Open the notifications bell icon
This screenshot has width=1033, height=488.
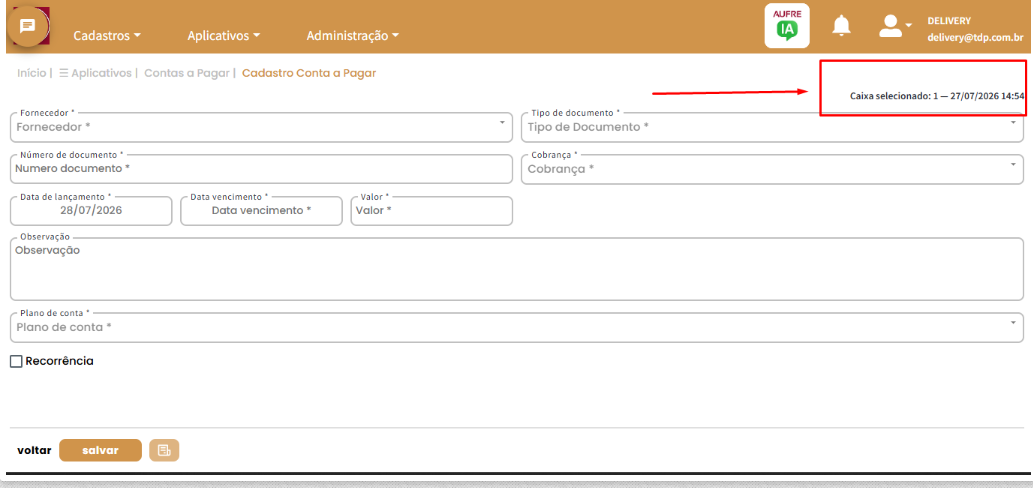click(841, 26)
